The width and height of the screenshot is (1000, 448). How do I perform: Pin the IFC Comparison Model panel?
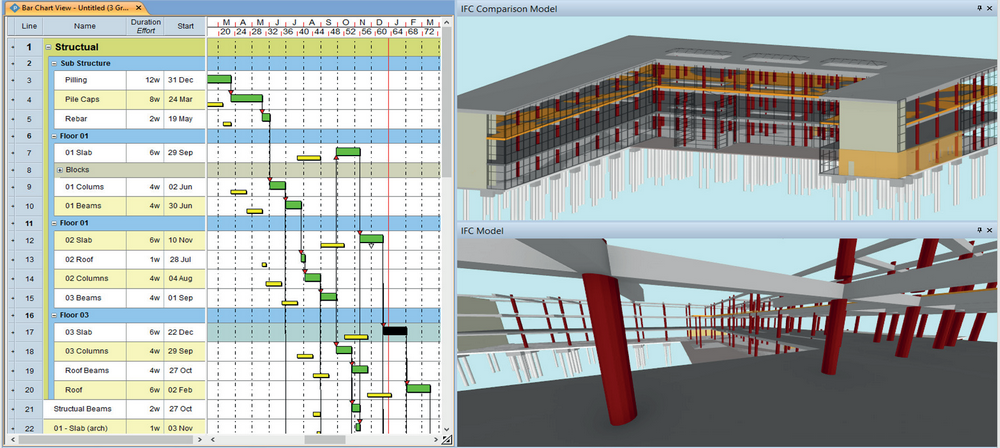(x=978, y=8)
